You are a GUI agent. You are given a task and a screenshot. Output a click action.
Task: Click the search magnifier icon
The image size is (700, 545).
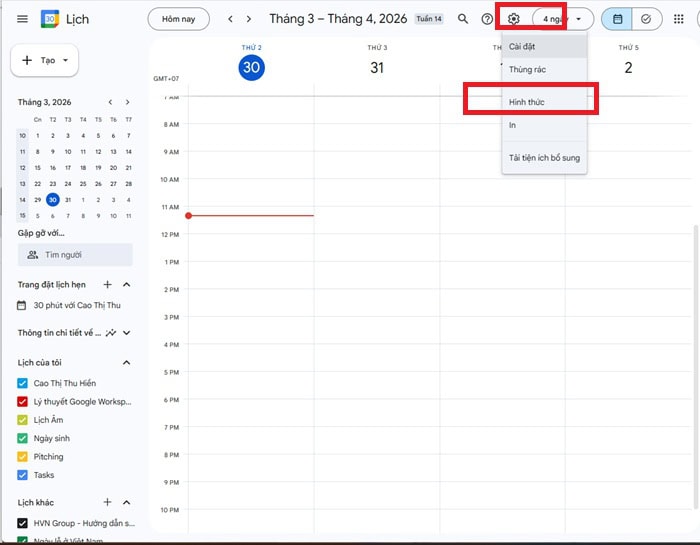462,19
